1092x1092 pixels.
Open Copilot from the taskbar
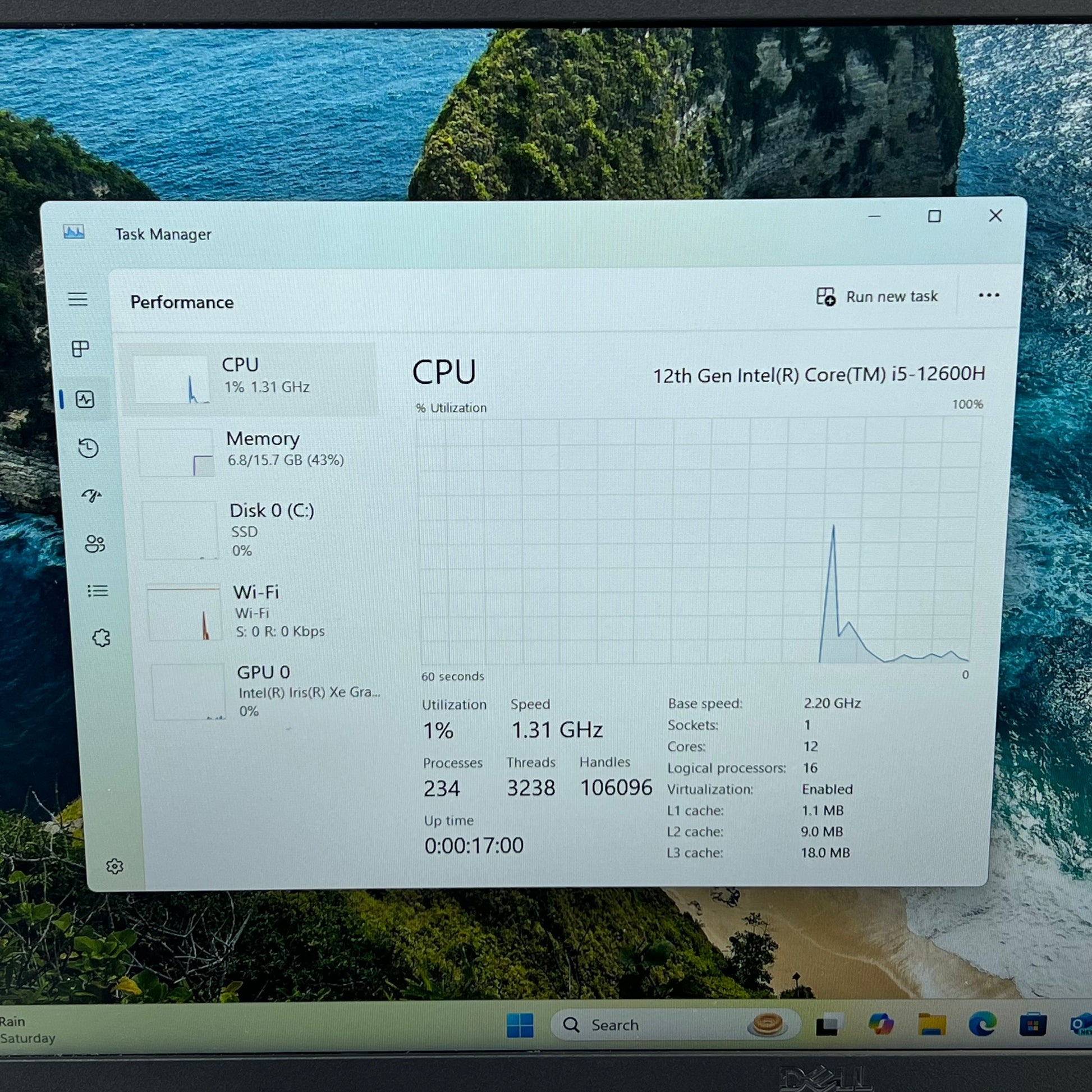(880, 1024)
